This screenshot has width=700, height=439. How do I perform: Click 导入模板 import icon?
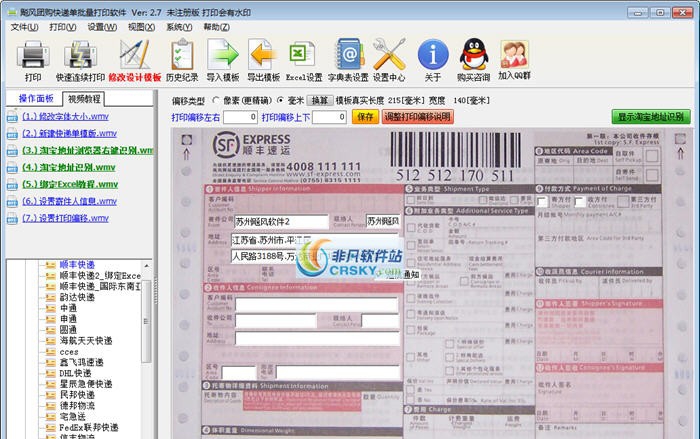click(223, 54)
